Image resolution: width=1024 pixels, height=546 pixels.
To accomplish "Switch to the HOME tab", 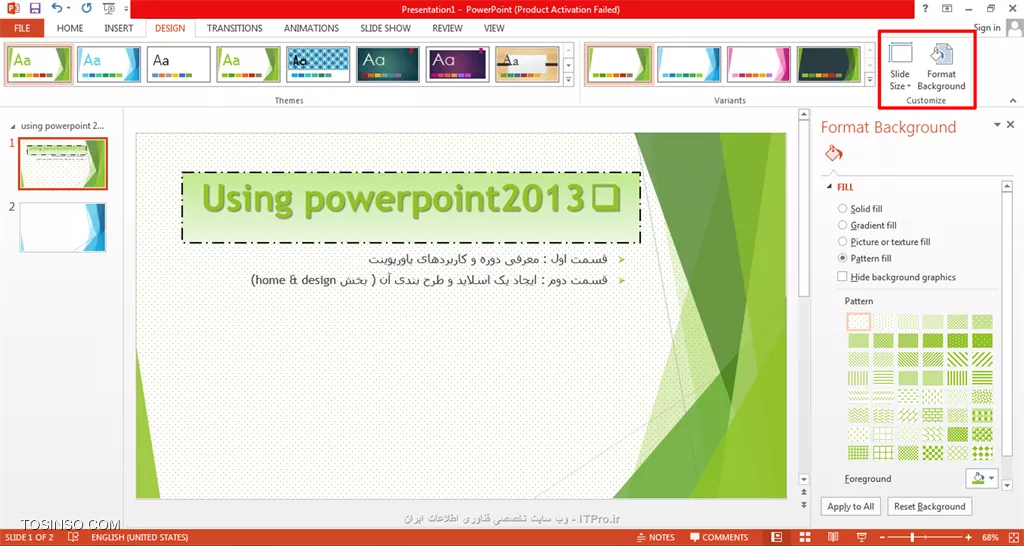I will [x=70, y=28].
